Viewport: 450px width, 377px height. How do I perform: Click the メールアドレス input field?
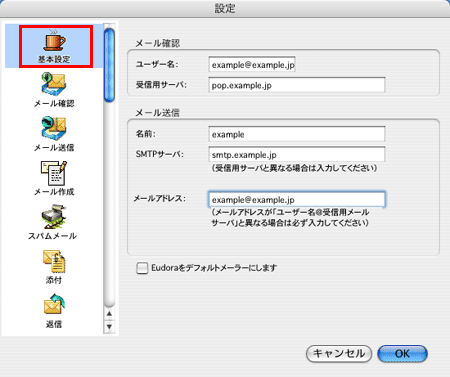click(297, 199)
